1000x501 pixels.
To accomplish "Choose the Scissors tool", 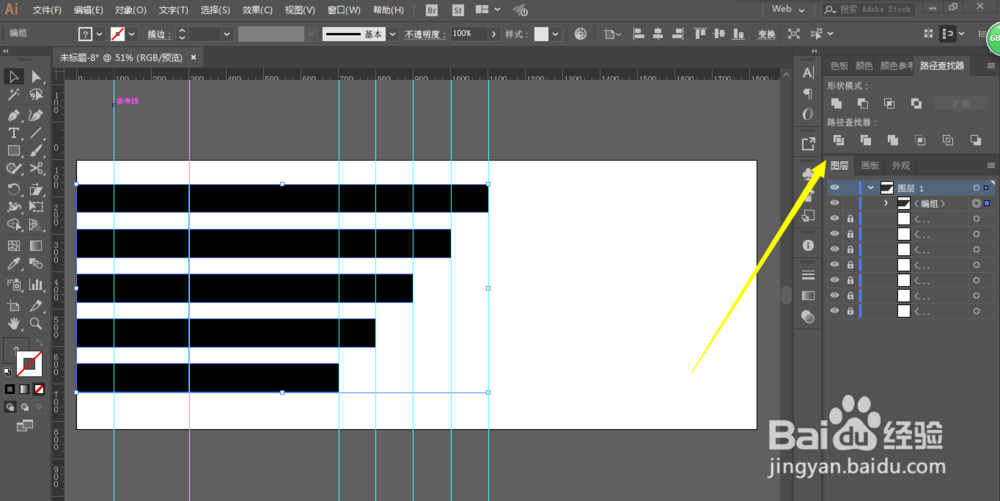I will click(36, 169).
